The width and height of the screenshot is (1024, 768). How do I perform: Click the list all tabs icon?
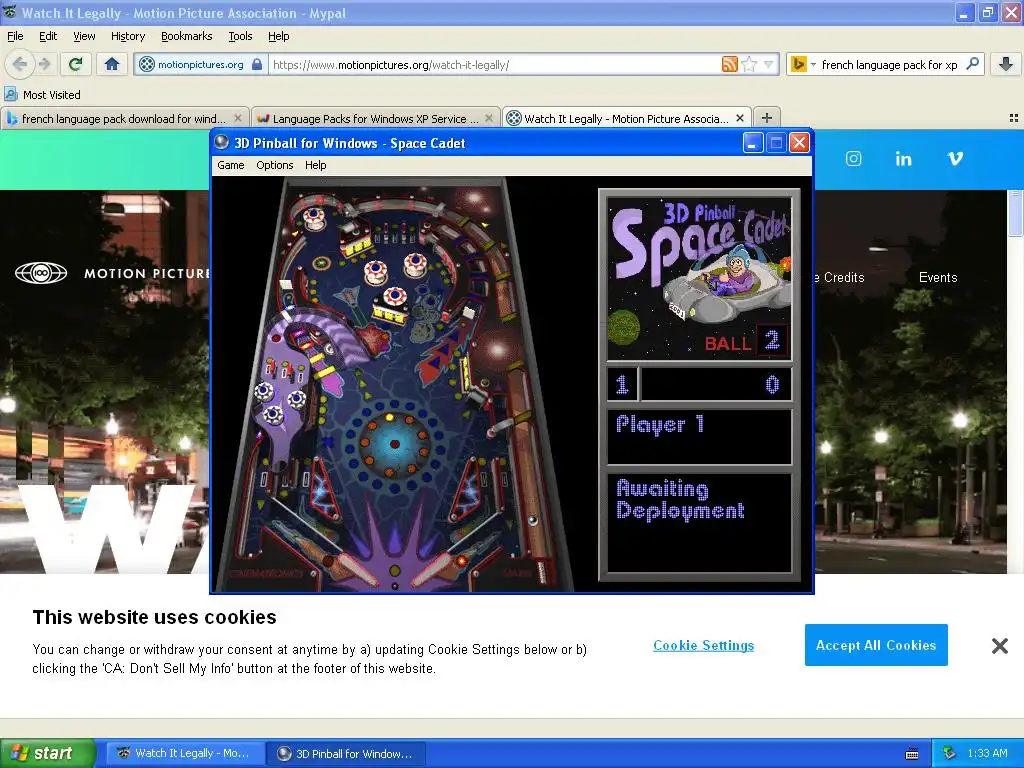coord(1014,118)
